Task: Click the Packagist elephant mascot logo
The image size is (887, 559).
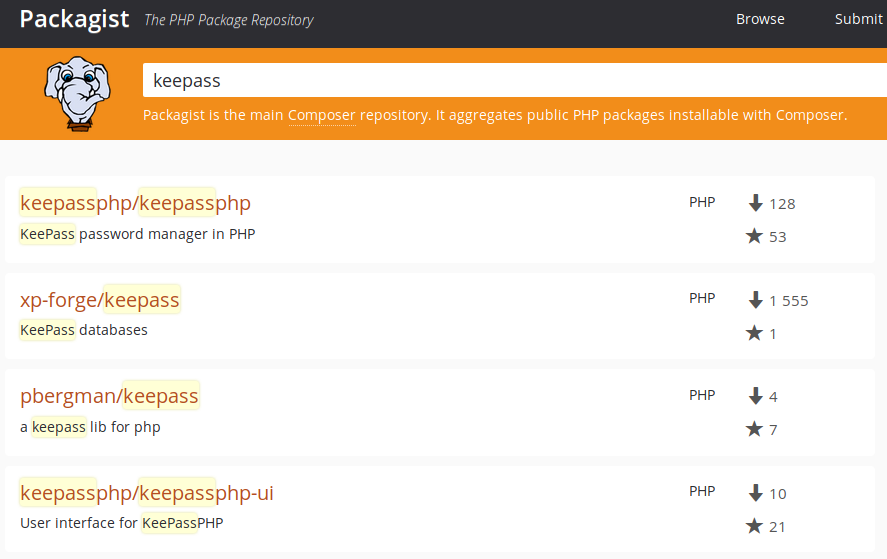Action: click(x=77, y=94)
